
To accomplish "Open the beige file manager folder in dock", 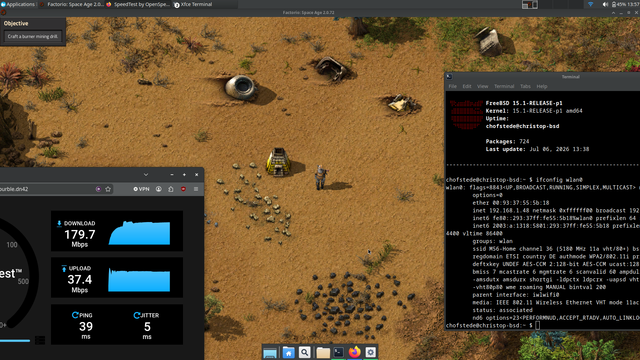I will coord(322,352).
